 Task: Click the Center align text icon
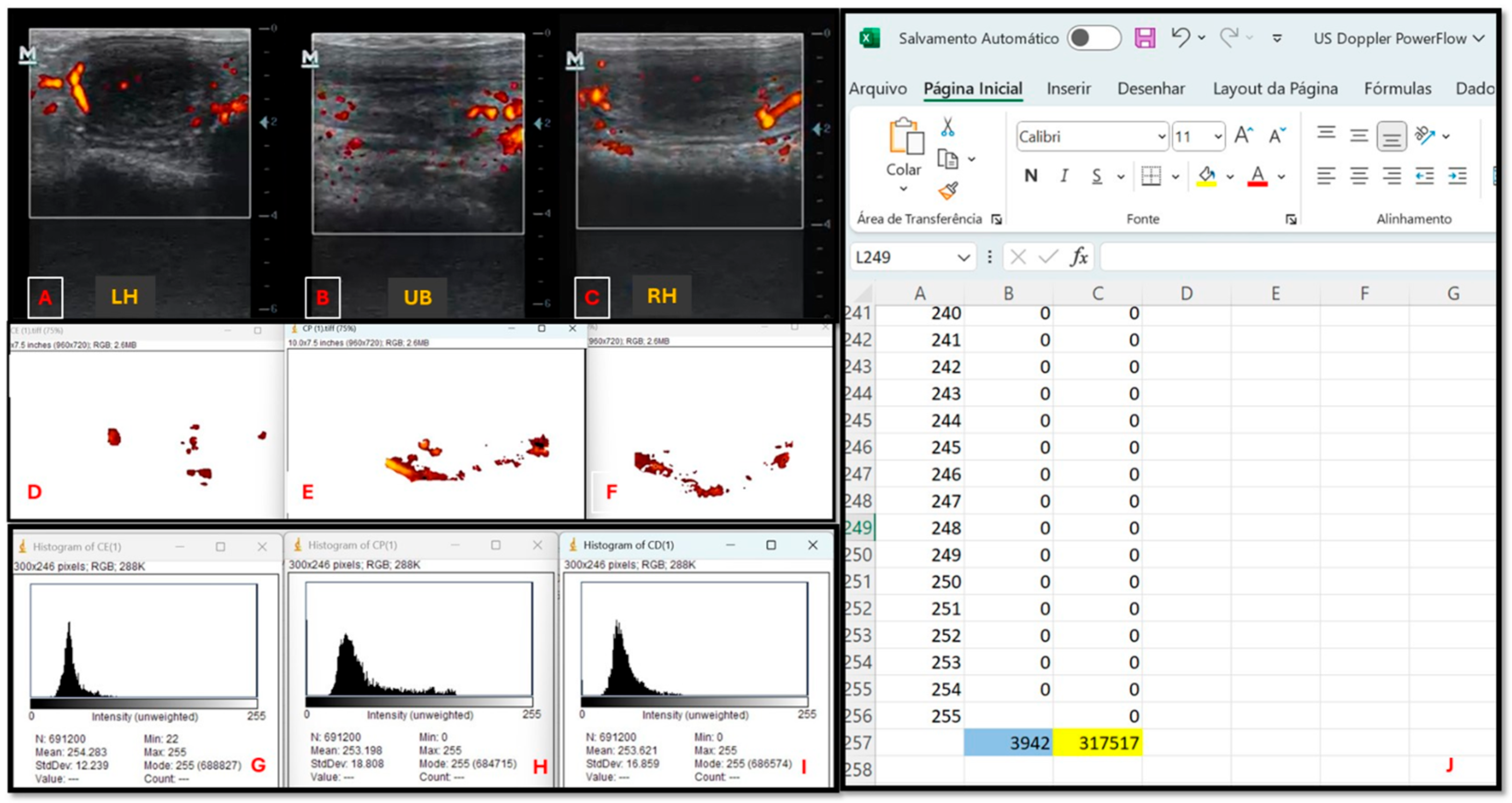(x=1359, y=176)
